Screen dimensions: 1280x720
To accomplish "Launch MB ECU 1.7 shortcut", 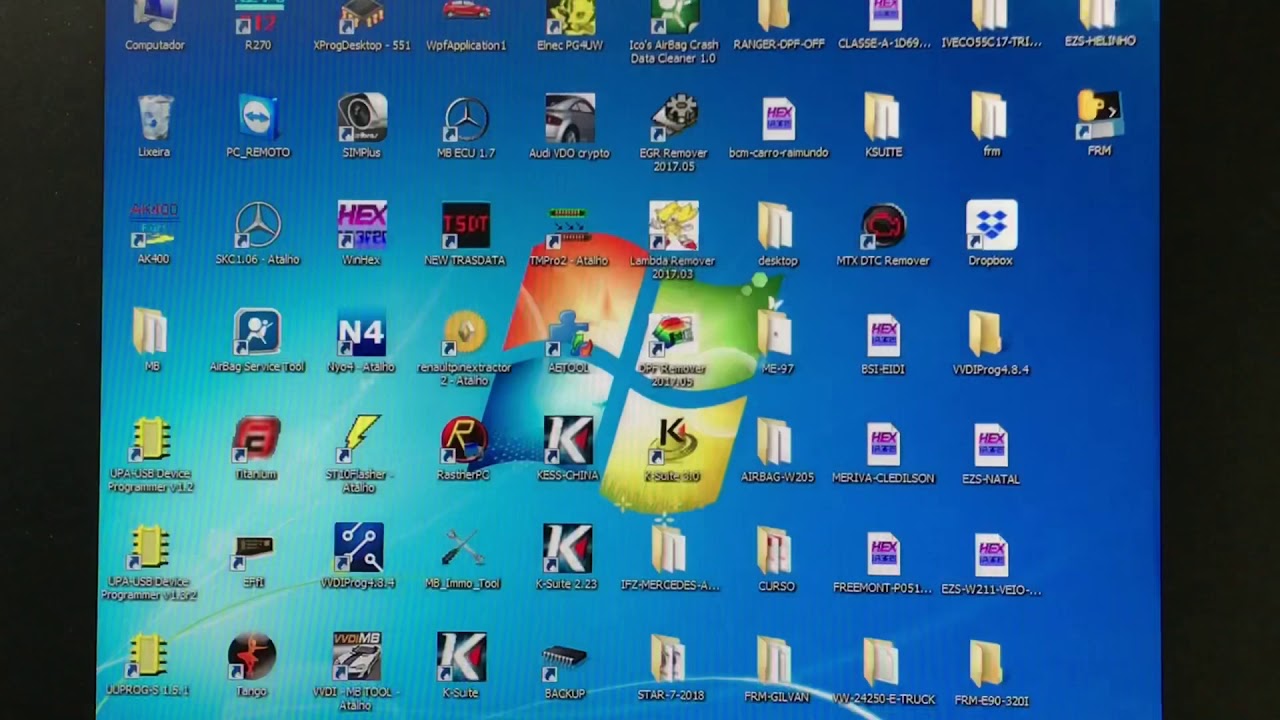I will coord(466,127).
